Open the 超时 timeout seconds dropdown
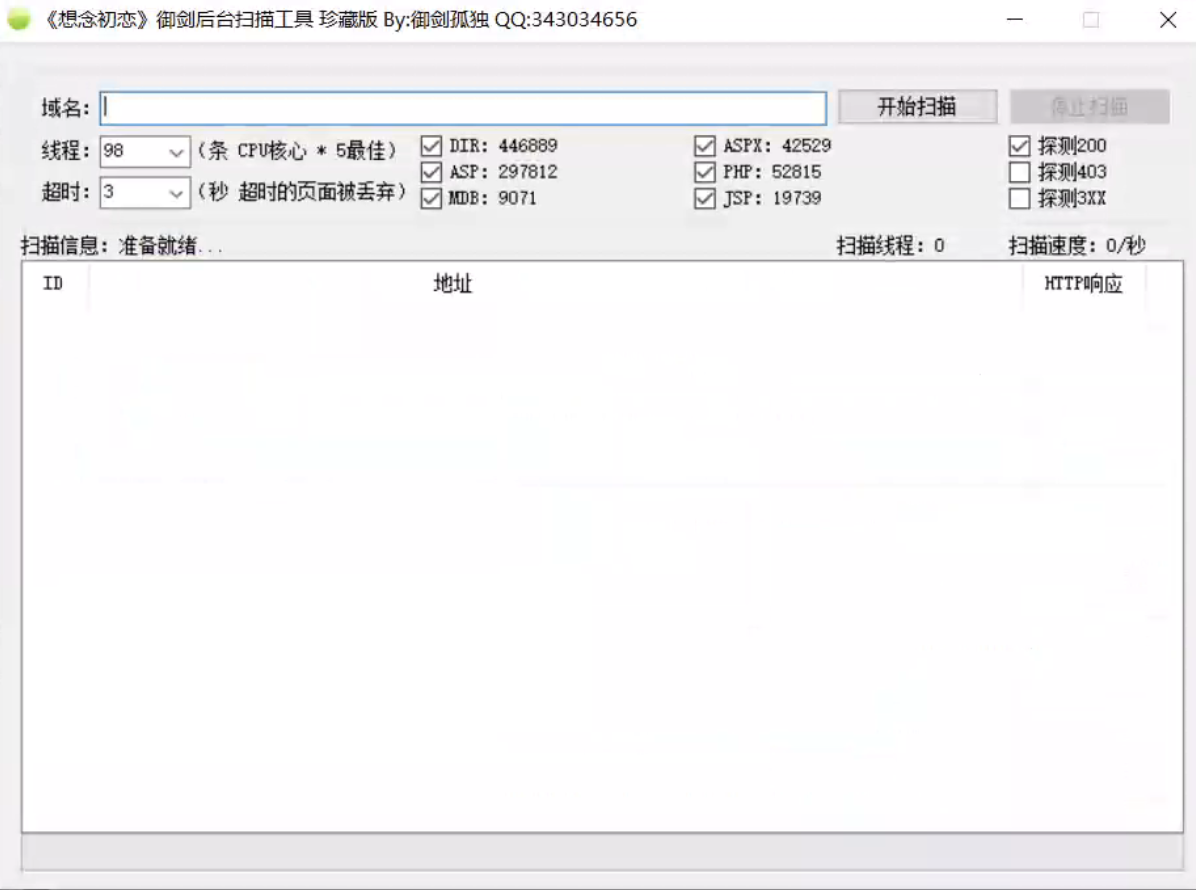The height and width of the screenshot is (890, 1196). point(176,191)
